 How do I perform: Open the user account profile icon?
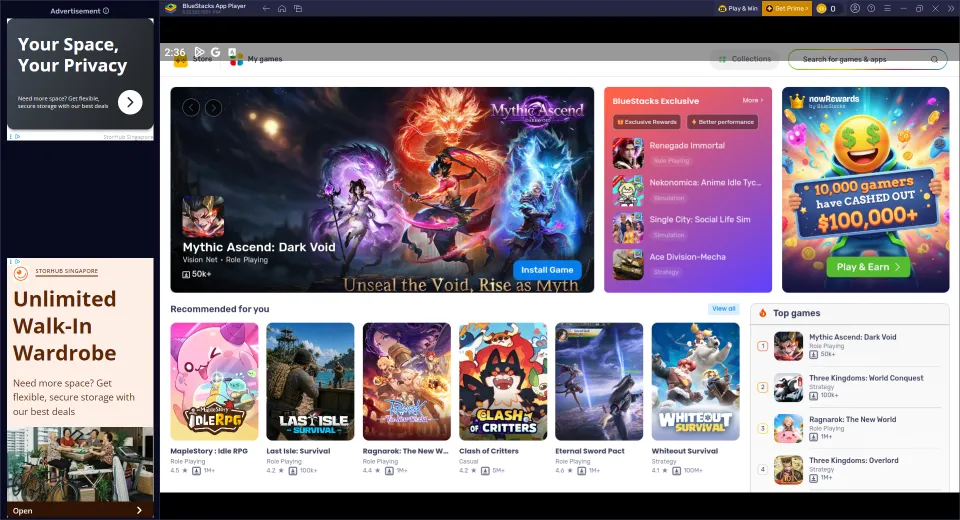(855, 9)
